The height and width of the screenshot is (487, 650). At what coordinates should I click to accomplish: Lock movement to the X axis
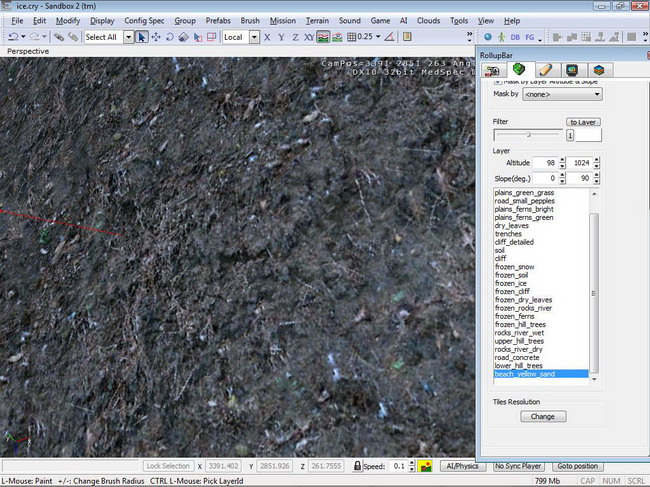[267, 37]
